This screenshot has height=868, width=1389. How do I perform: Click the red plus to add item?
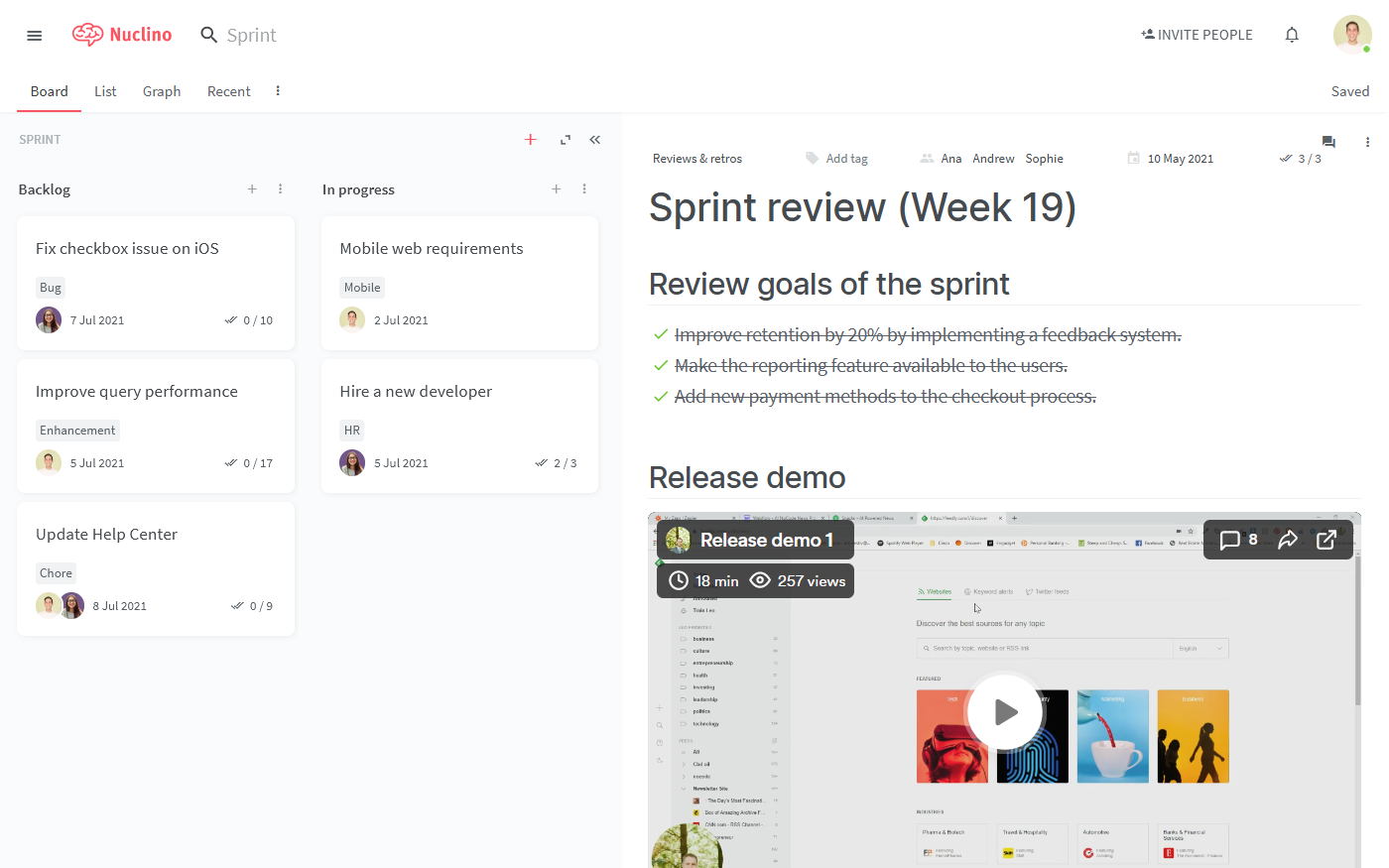(x=531, y=140)
